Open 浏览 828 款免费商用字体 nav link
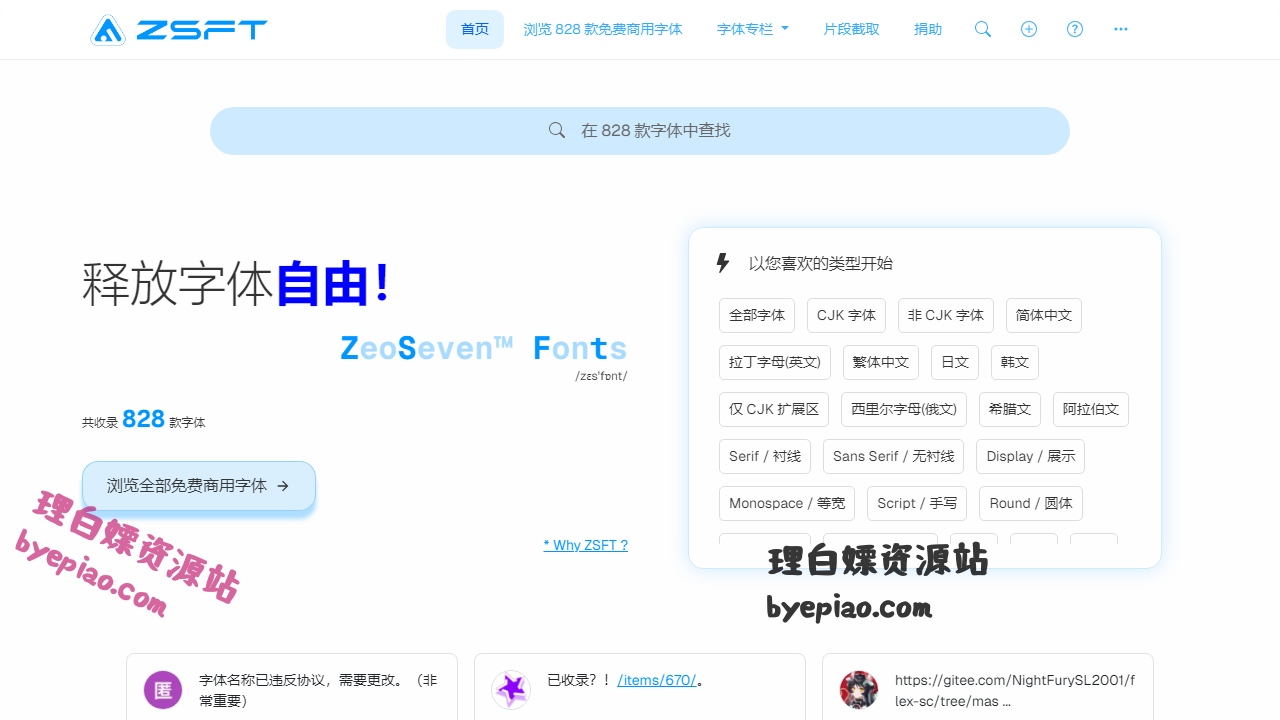The height and width of the screenshot is (720, 1280). coord(603,29)
